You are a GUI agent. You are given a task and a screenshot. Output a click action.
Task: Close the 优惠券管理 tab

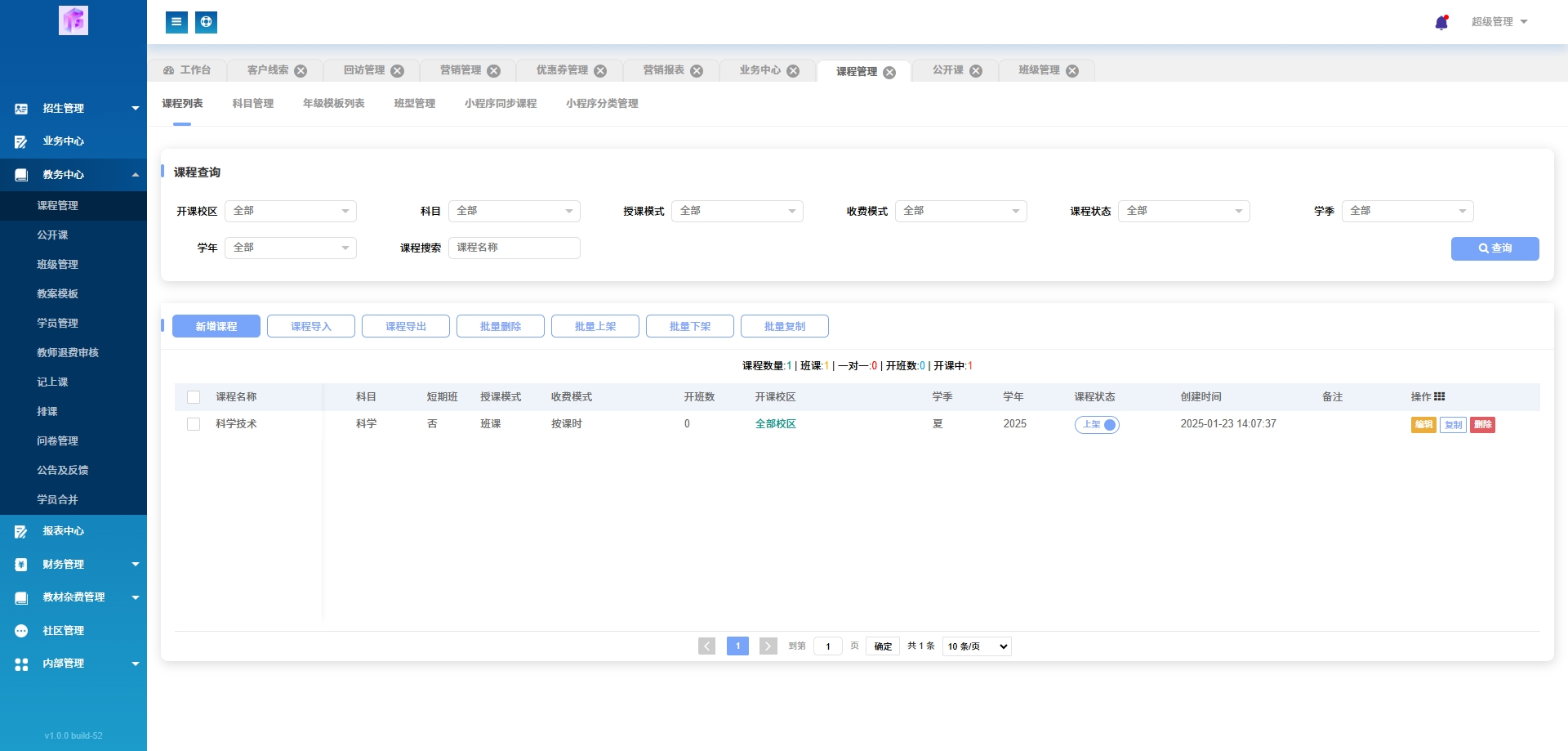click(600, 71)
